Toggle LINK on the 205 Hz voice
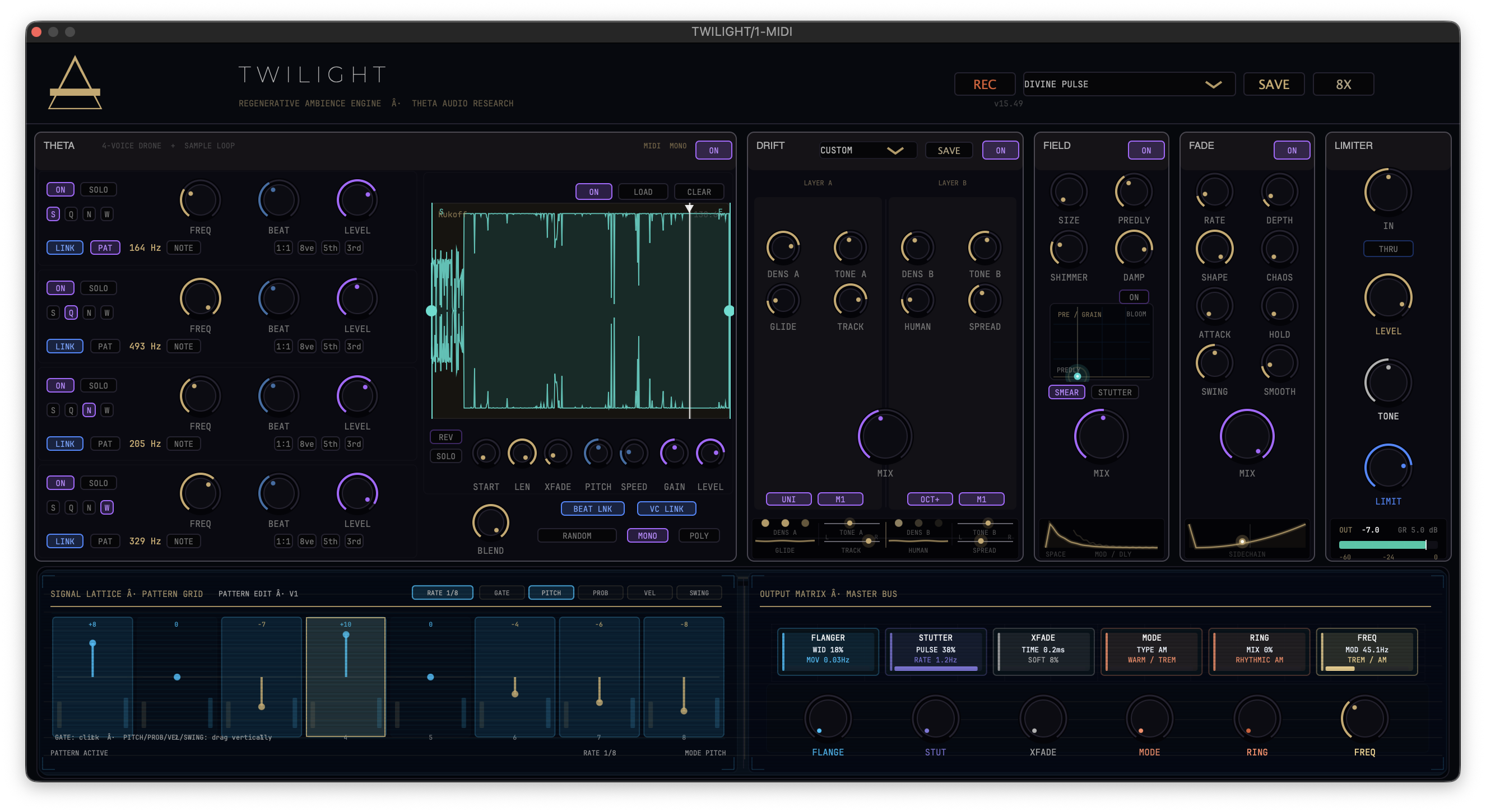Image resolution: width=1486 pixels, height=812 pixels. [64, 444]
